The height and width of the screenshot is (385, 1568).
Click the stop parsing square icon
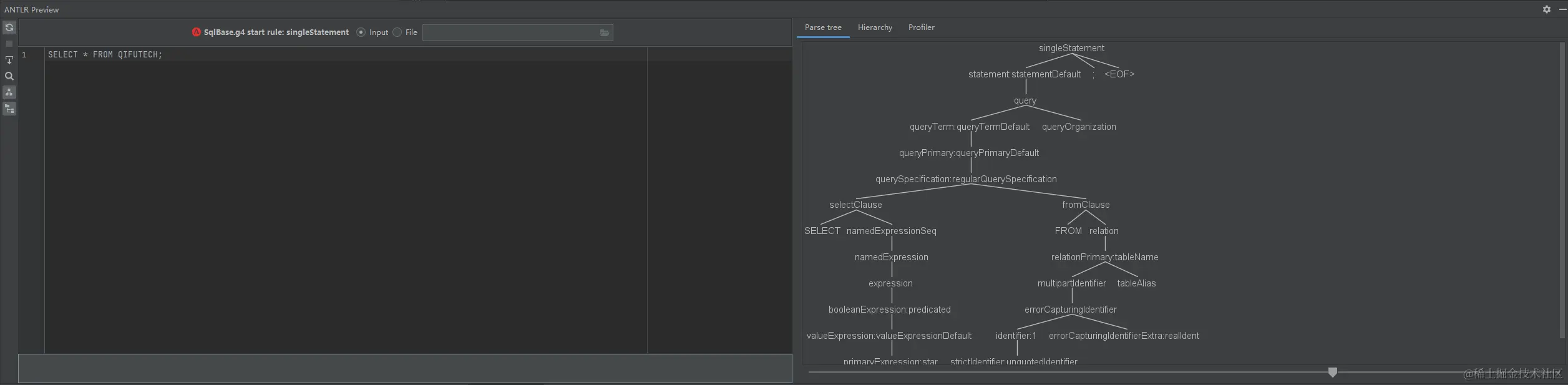point(9,44)
